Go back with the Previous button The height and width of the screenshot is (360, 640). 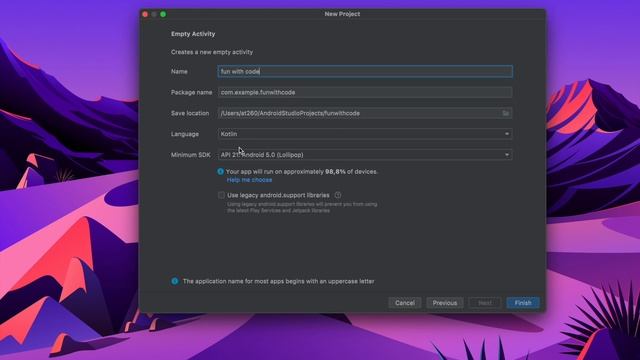coord(445,303)
